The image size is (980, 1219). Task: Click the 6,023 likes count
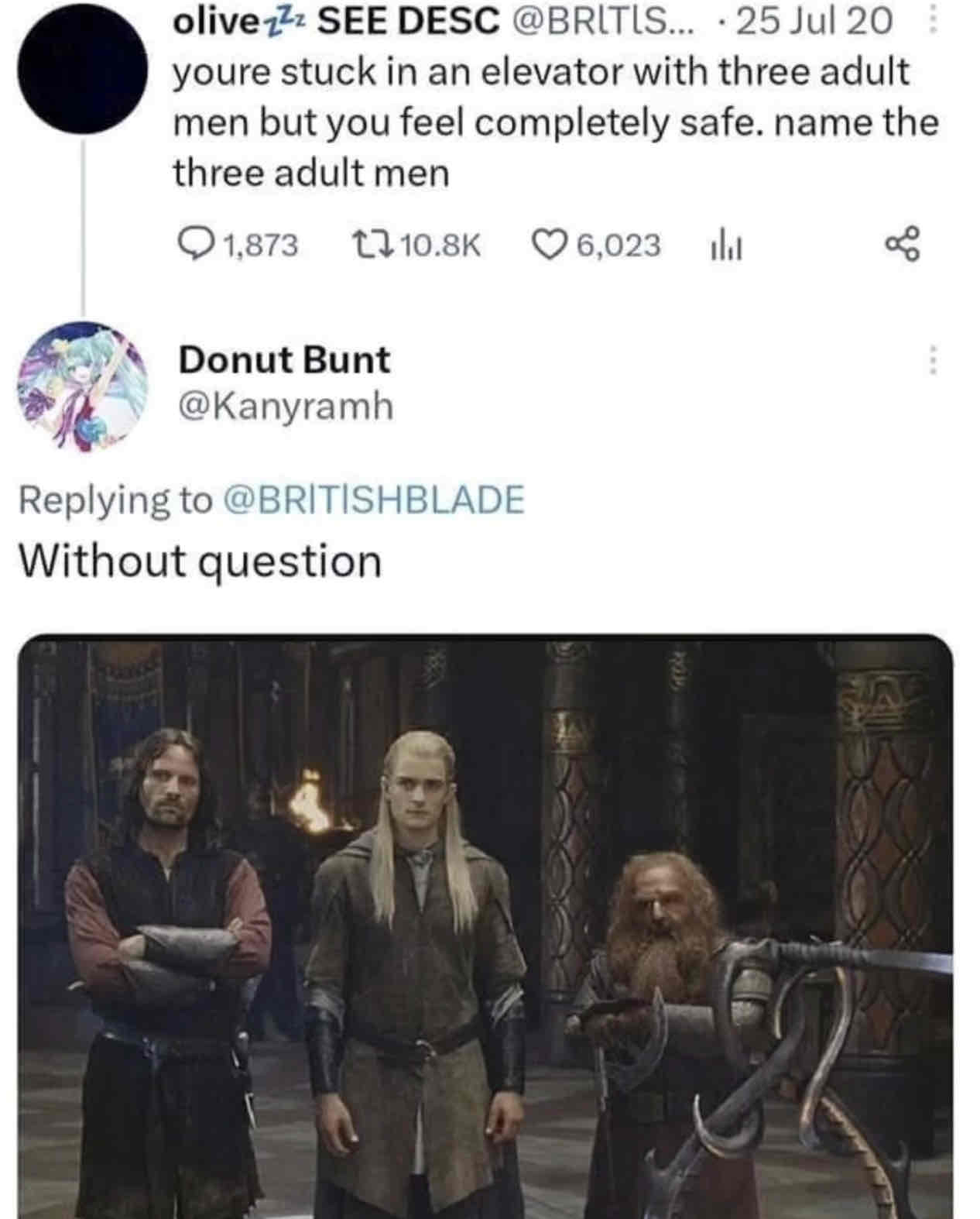(618, 246)
